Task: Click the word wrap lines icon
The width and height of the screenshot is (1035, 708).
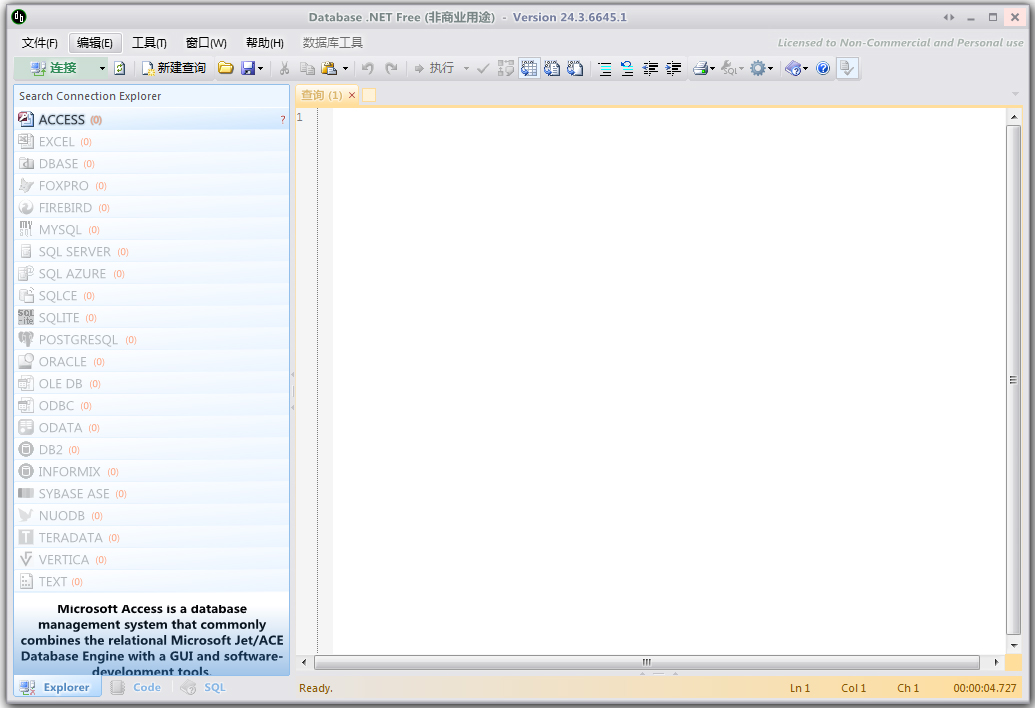Action: click(x=627, y=68)
